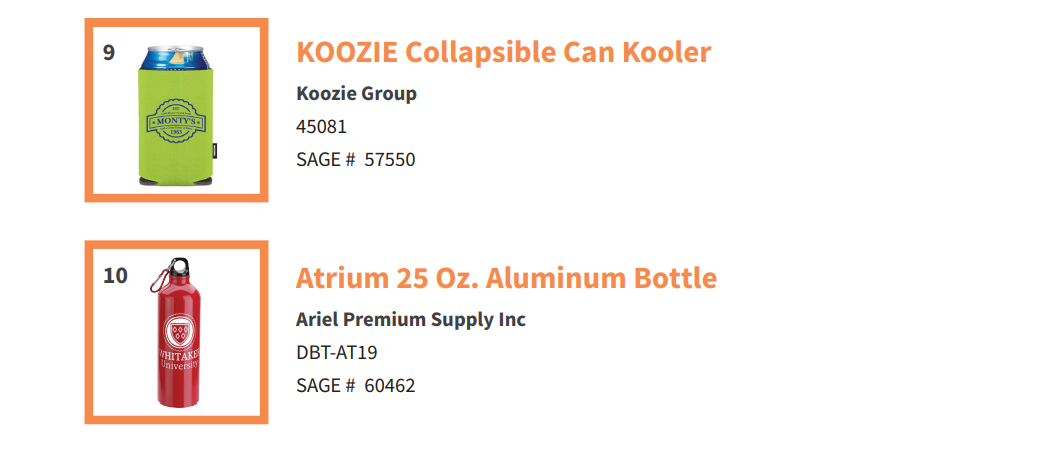Click product number DBT-AT19
This screenshot has width=1045, height=456.
click(337, 353)
